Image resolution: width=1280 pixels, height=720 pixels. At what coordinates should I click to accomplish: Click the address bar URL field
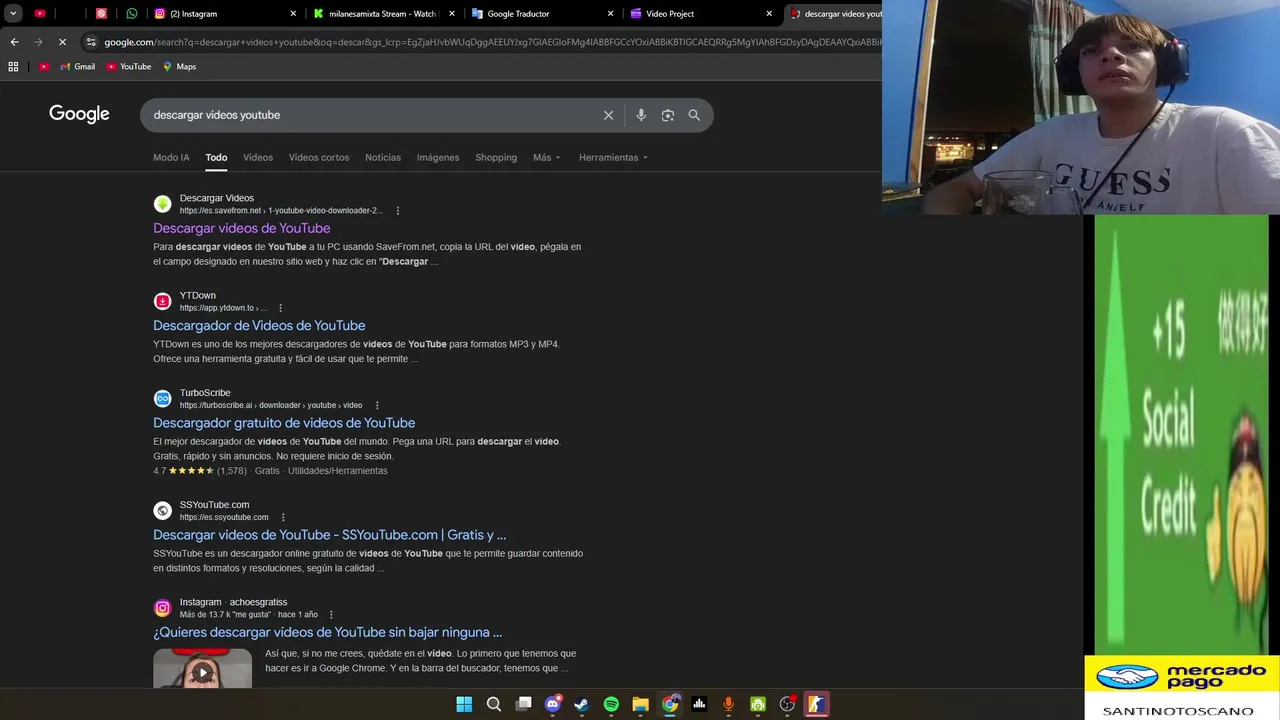(x=490, y=42)
